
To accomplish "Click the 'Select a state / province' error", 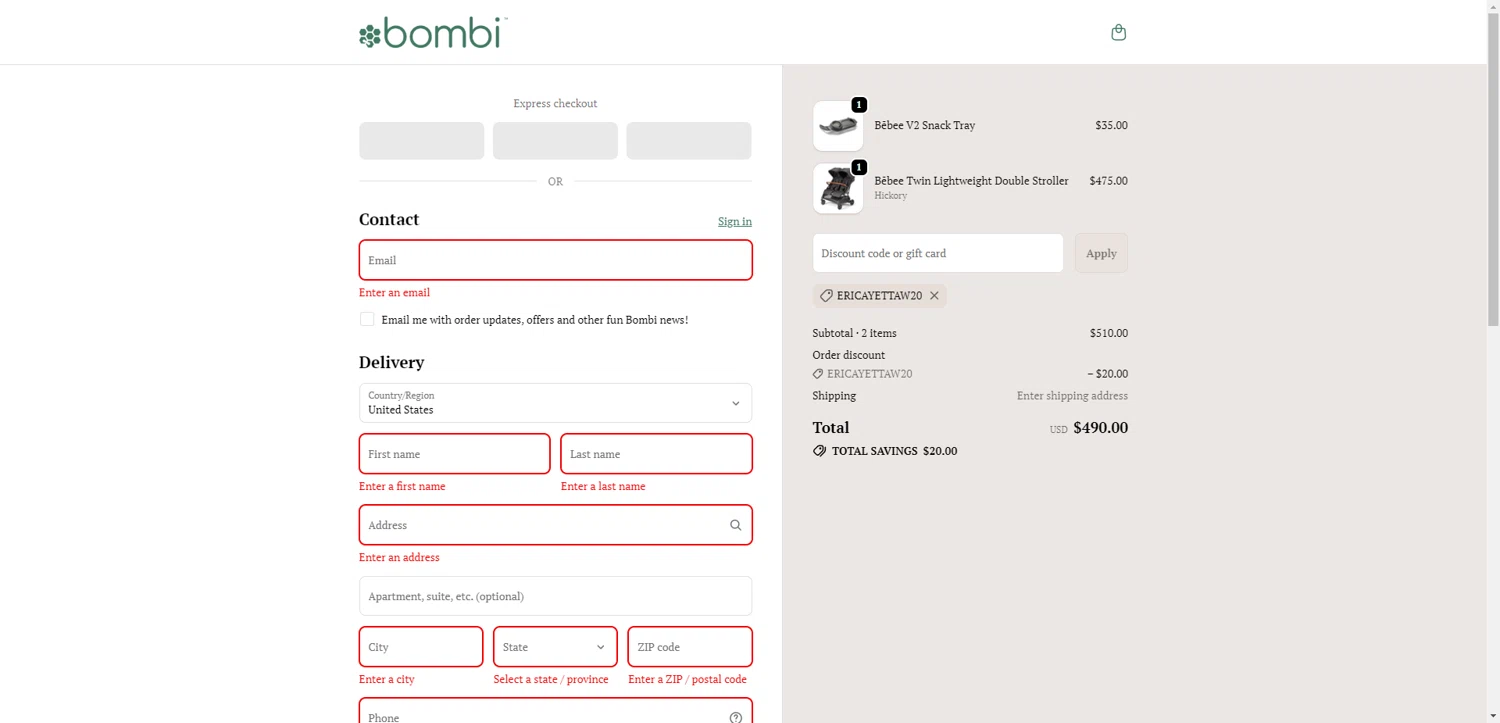I will click(x=551, y=680).
